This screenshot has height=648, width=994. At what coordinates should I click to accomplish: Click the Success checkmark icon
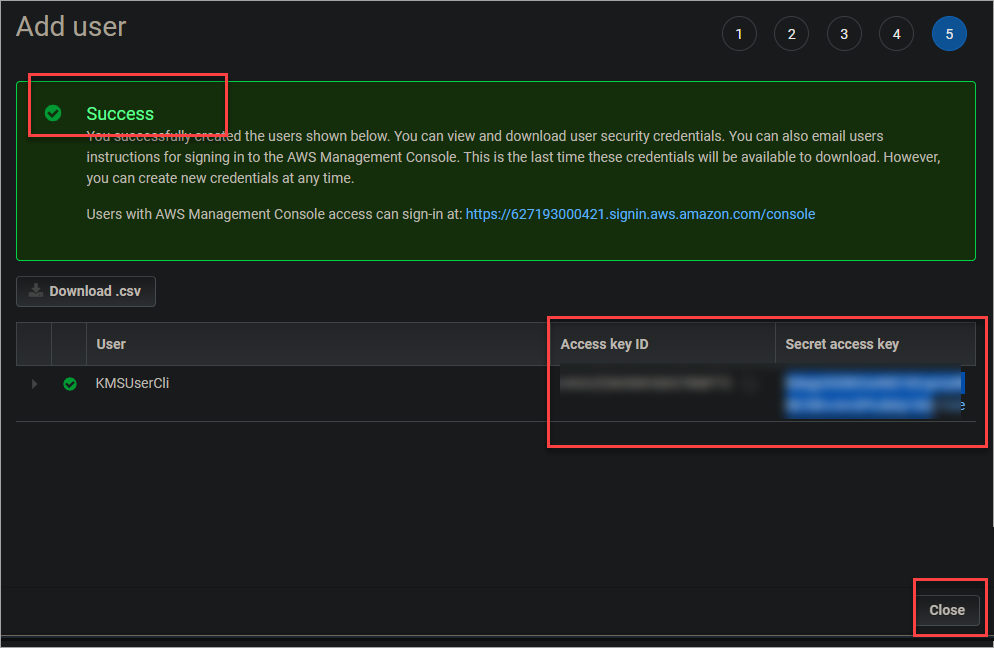point(53,113)
